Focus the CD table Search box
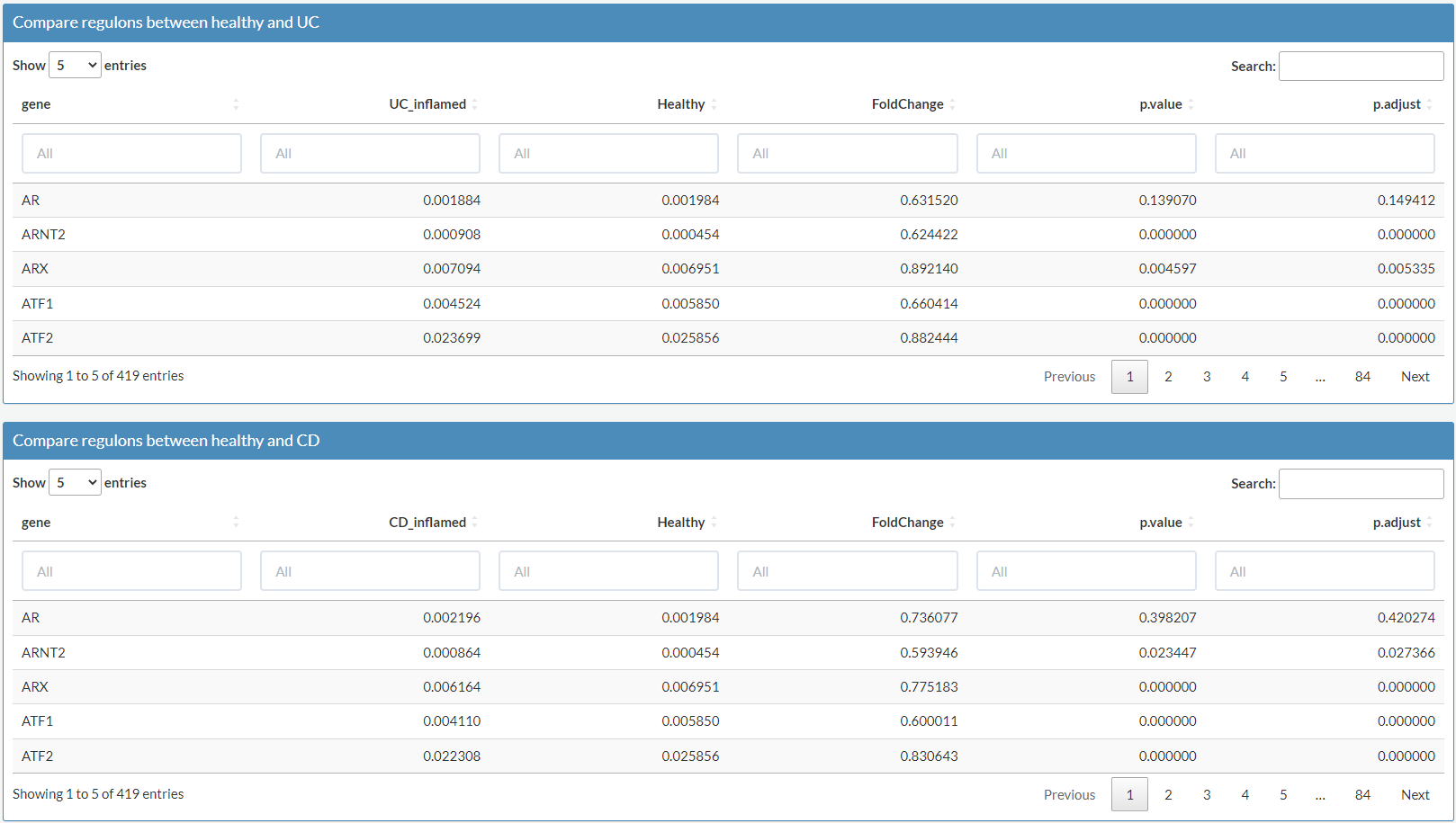1456x823 pixels. (x=1361, y=484)
